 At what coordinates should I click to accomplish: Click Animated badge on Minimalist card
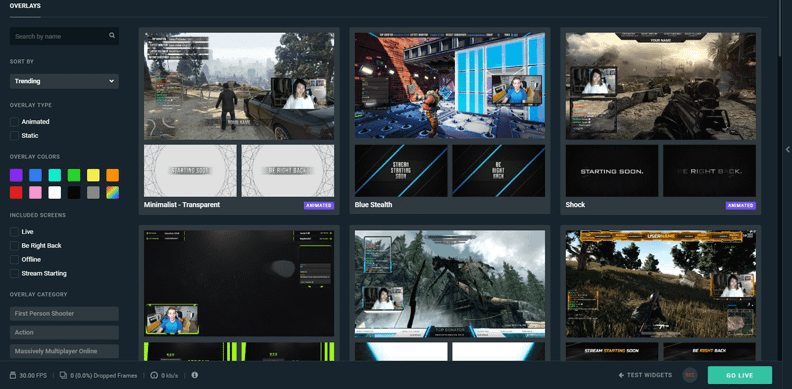tap(319, 206)
